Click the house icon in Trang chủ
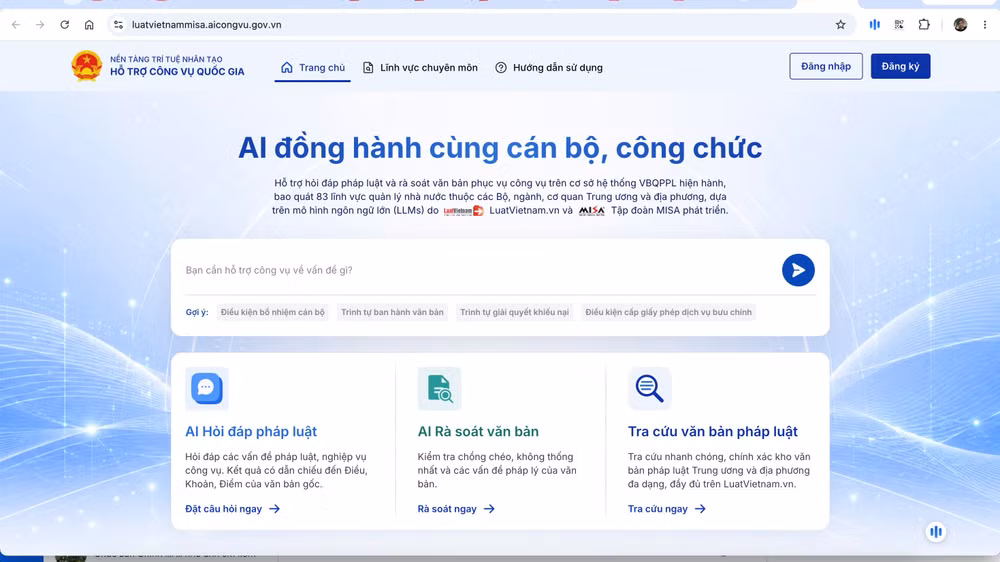The image size is (1000, 562). (287, 68)
